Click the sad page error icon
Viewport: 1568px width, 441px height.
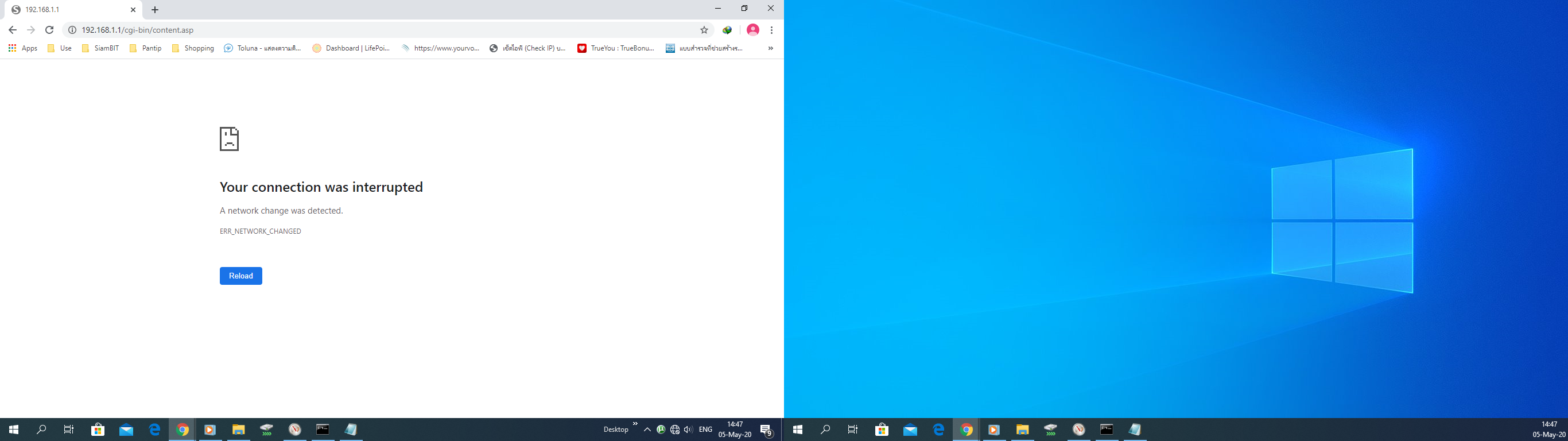click(x=230, y=139)
